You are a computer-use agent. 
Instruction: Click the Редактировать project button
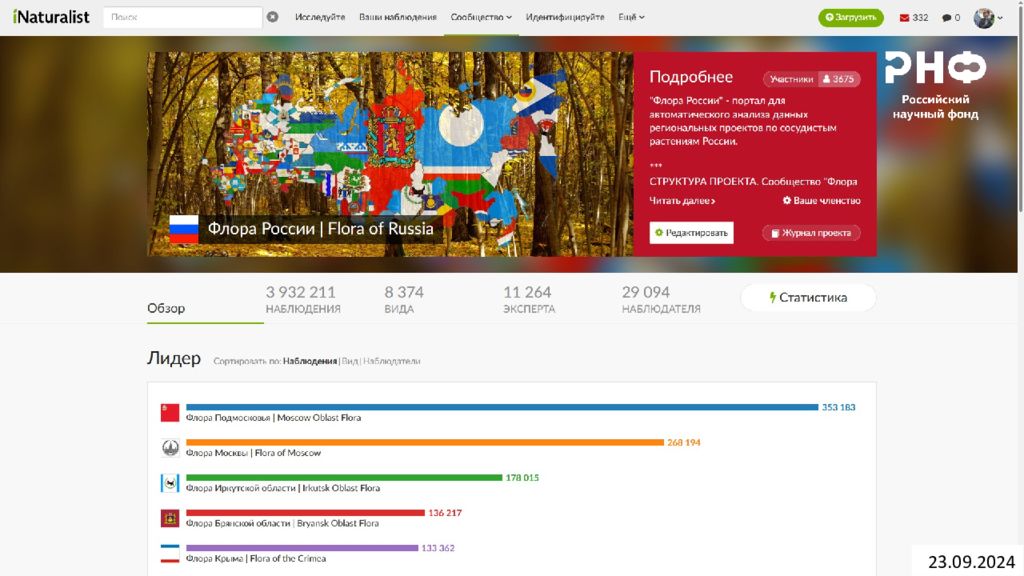[691, 232]
